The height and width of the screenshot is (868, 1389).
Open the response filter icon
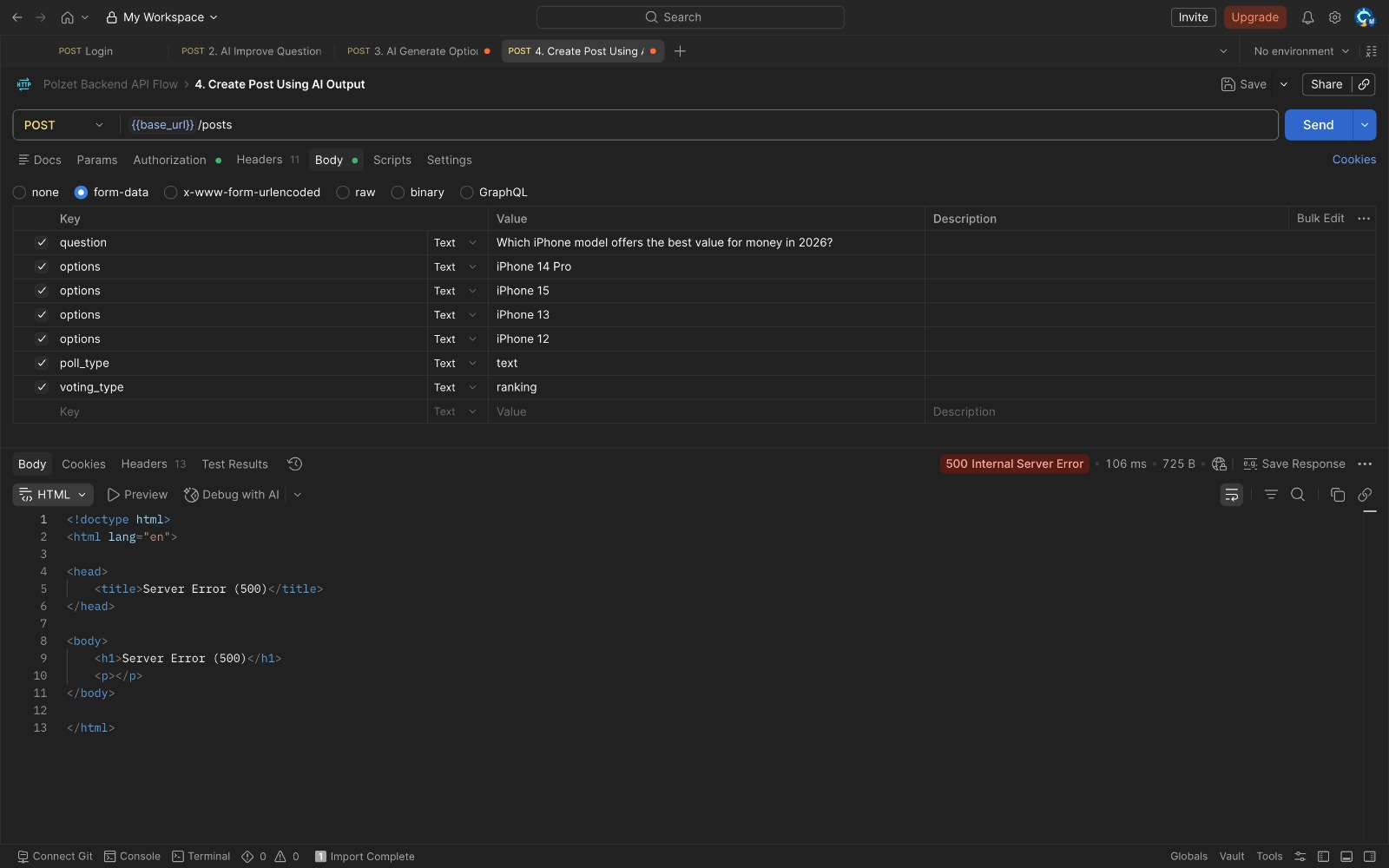coord(1271,495)
